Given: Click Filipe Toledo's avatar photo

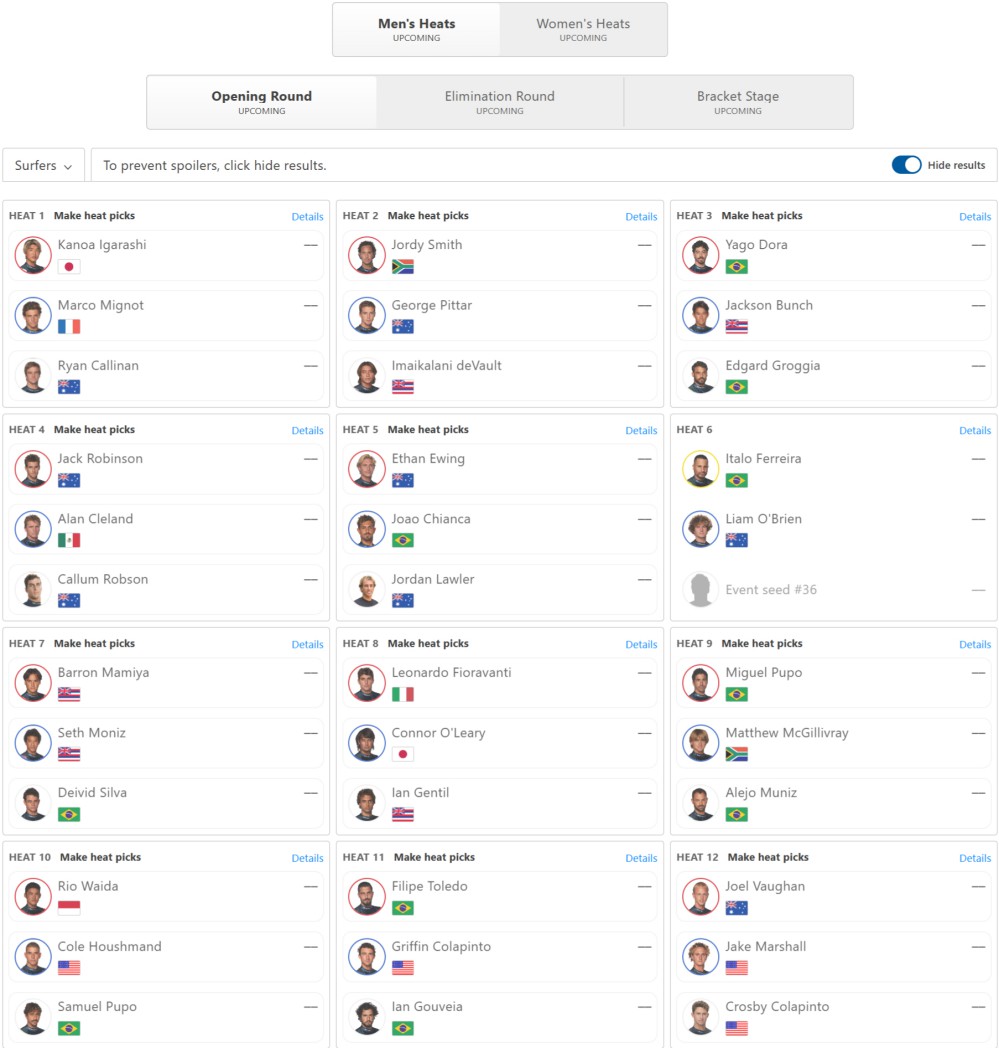Looking at the screenshot, I should (367, 897).
